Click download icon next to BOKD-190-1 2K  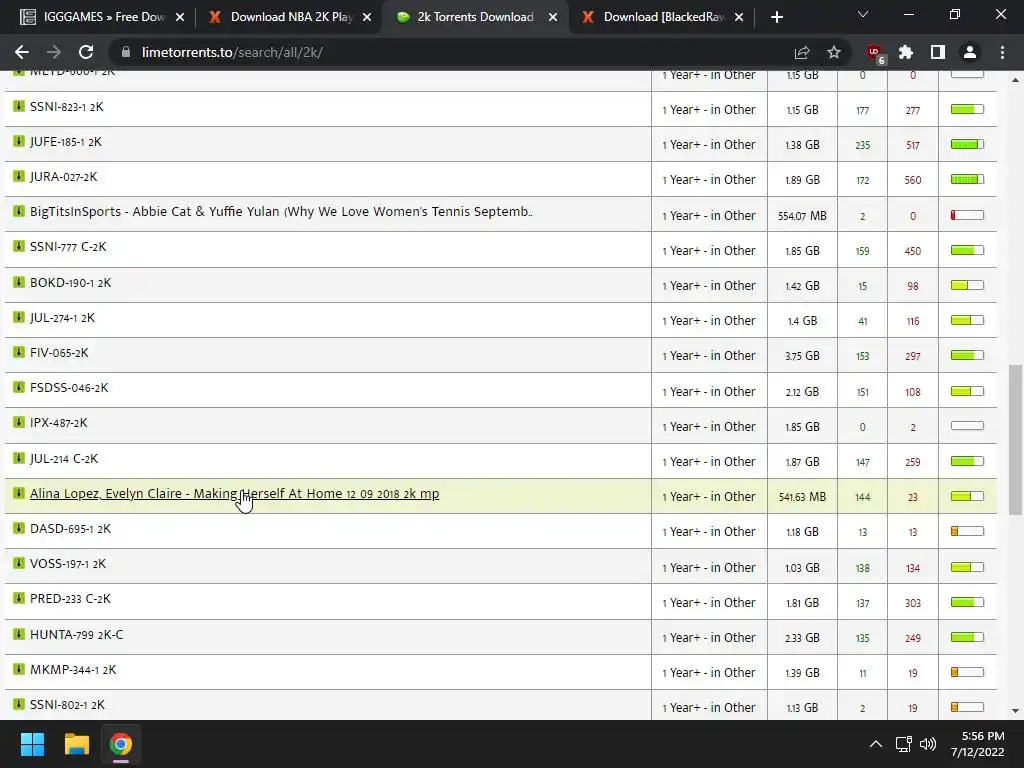pyautogui.click(x=19, y=282)
